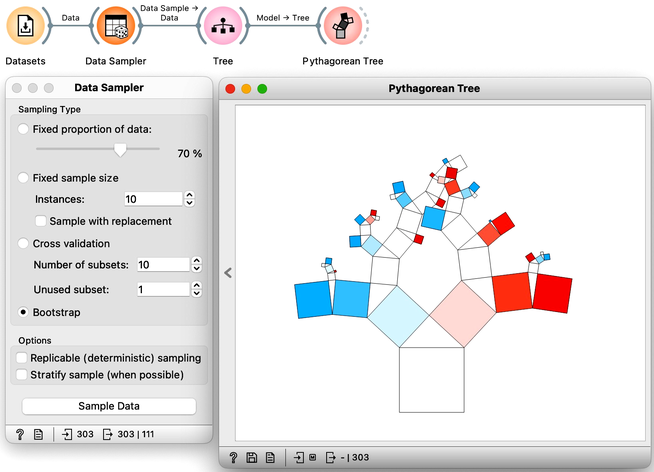The image size is (654, 472).
Task: Select Fixed proportion of data option
Action: [x=23, y=129]
